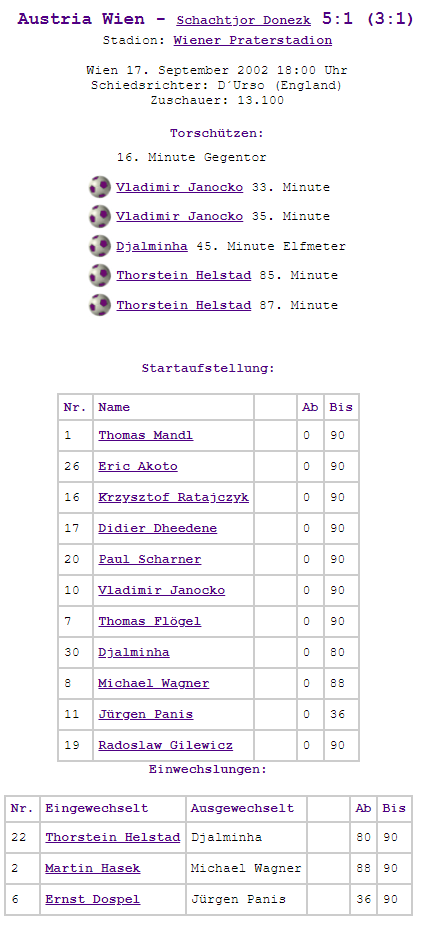Click the Ernst Dospel link in the substitutions table
The height and width of the screenshot is (937, 445).
(93, 899)
